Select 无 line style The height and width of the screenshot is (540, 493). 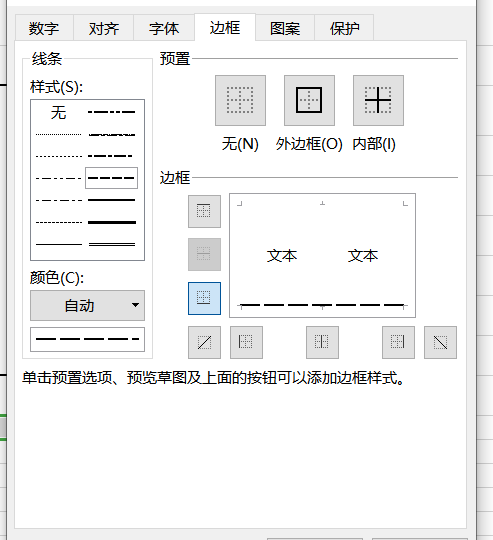[59, 112]
